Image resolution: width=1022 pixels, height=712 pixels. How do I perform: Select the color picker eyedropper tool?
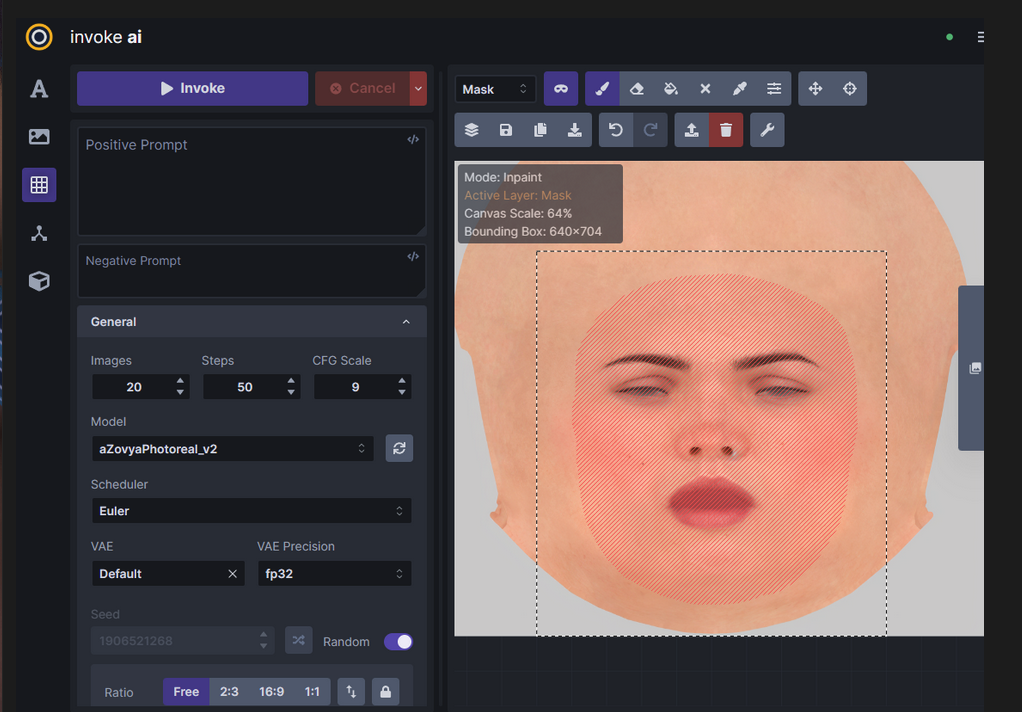coord(740,89)
